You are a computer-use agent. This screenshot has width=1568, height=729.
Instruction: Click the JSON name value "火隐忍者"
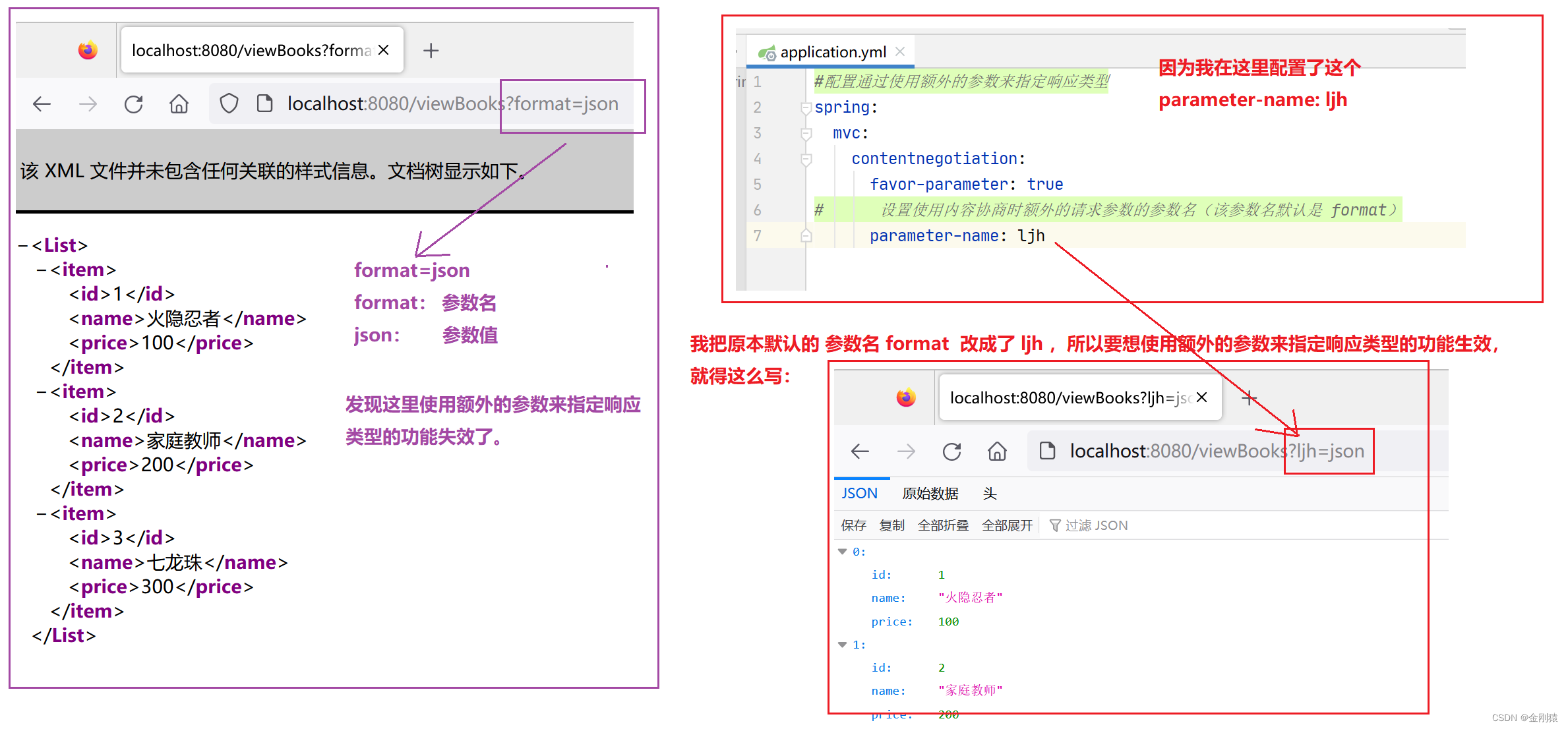(970, 598)
